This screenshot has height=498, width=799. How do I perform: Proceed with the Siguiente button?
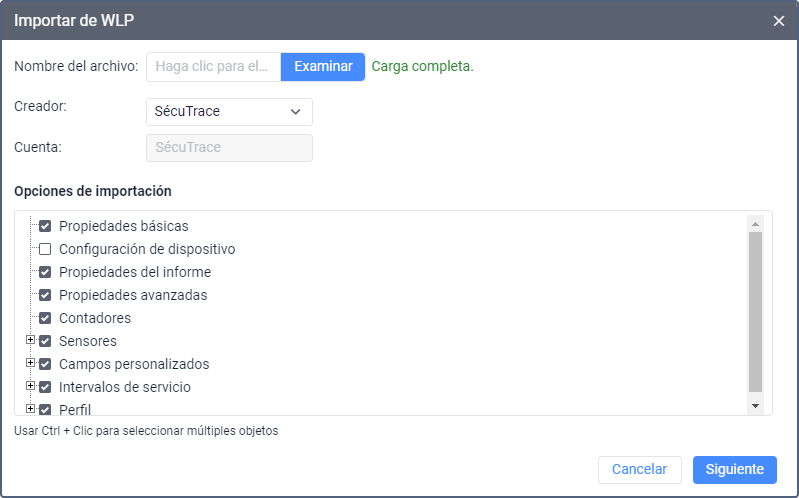(x=734, y=470)
